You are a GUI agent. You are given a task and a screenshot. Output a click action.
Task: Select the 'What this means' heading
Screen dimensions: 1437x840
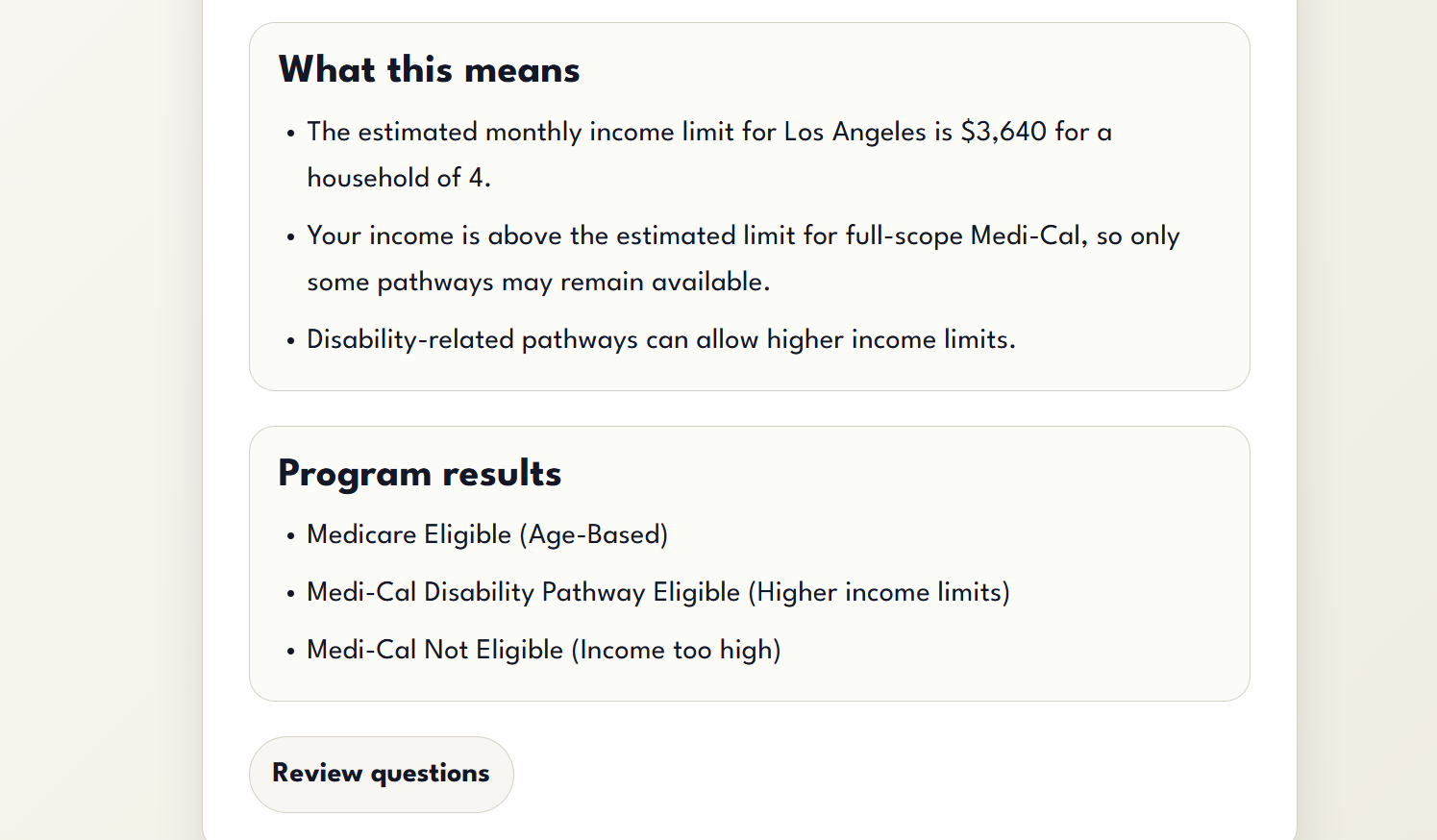(429, 70)
